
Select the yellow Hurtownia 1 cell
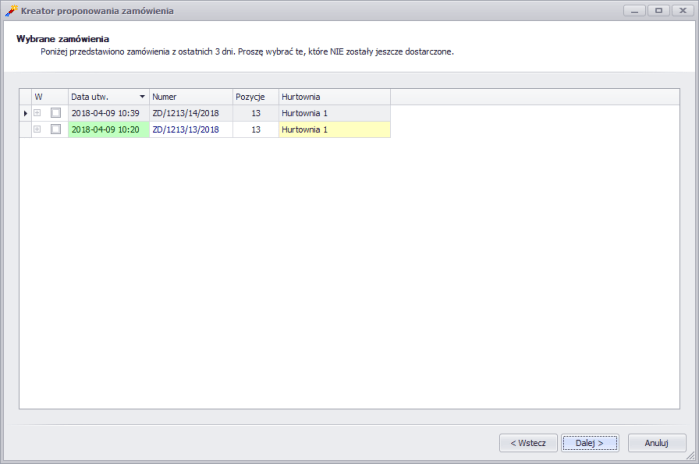[x=333, y=129]
